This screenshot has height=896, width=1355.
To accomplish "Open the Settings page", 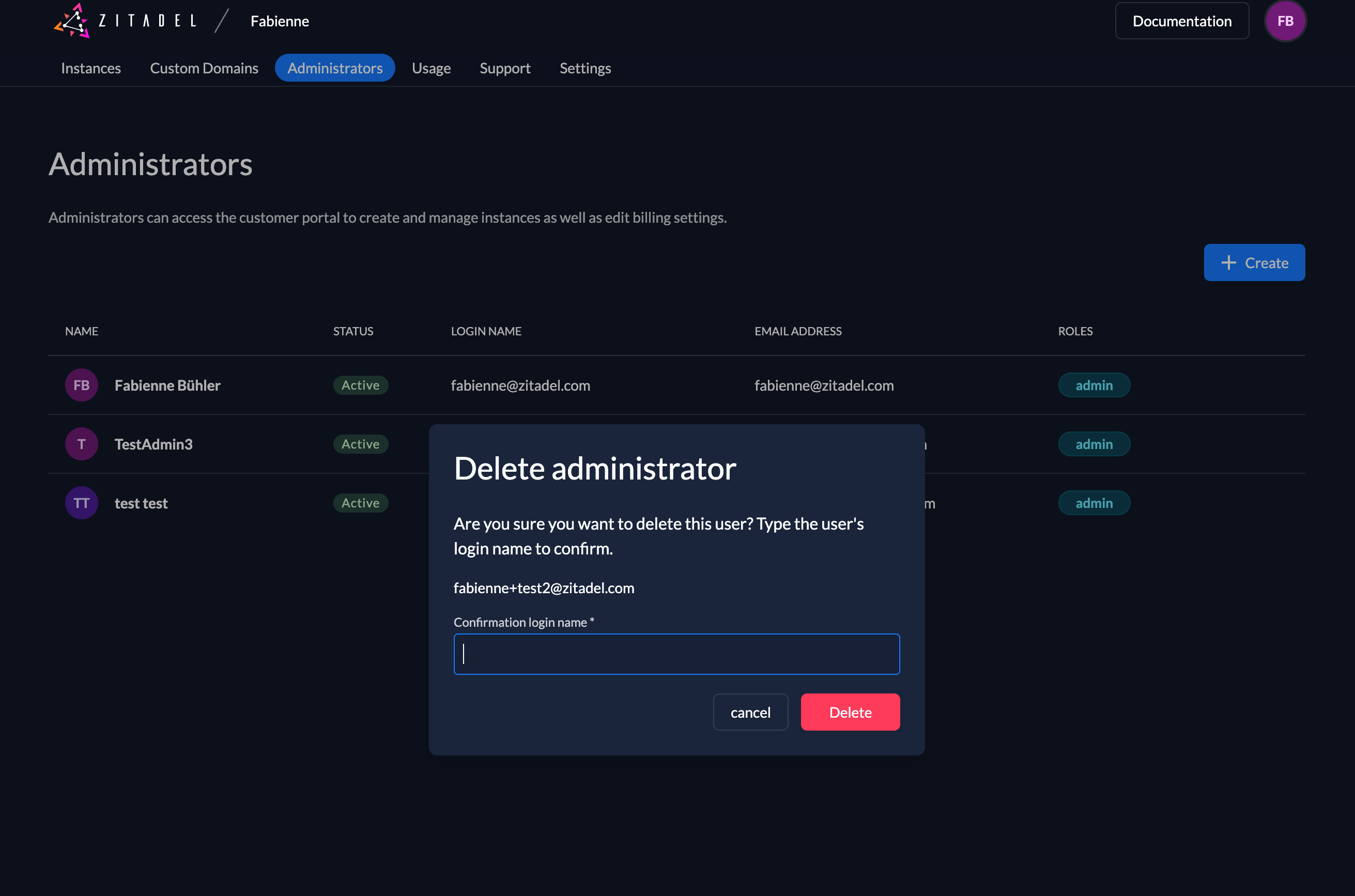I will click(585, 67).
